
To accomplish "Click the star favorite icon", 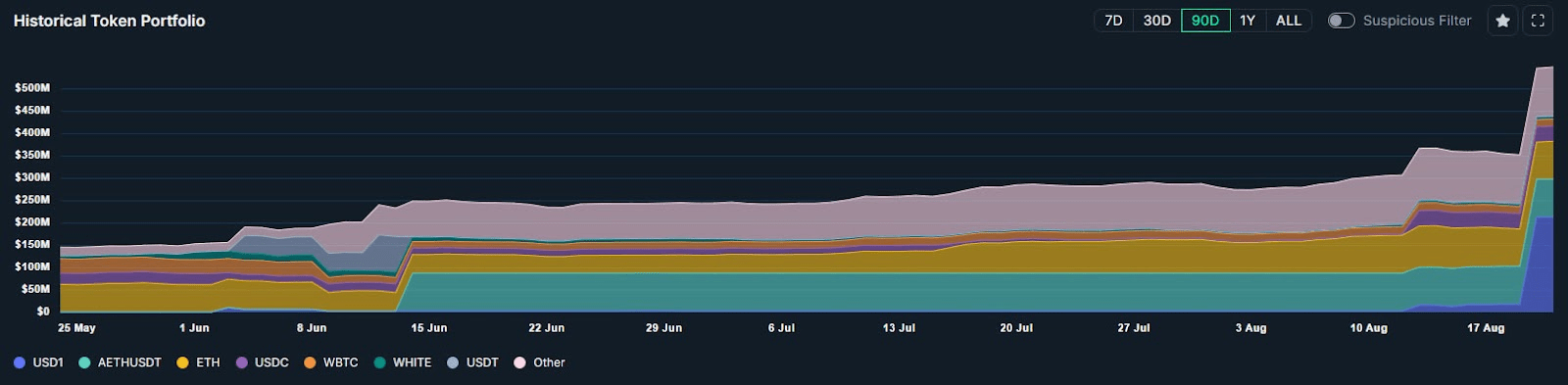I will tap(1502, 21).
